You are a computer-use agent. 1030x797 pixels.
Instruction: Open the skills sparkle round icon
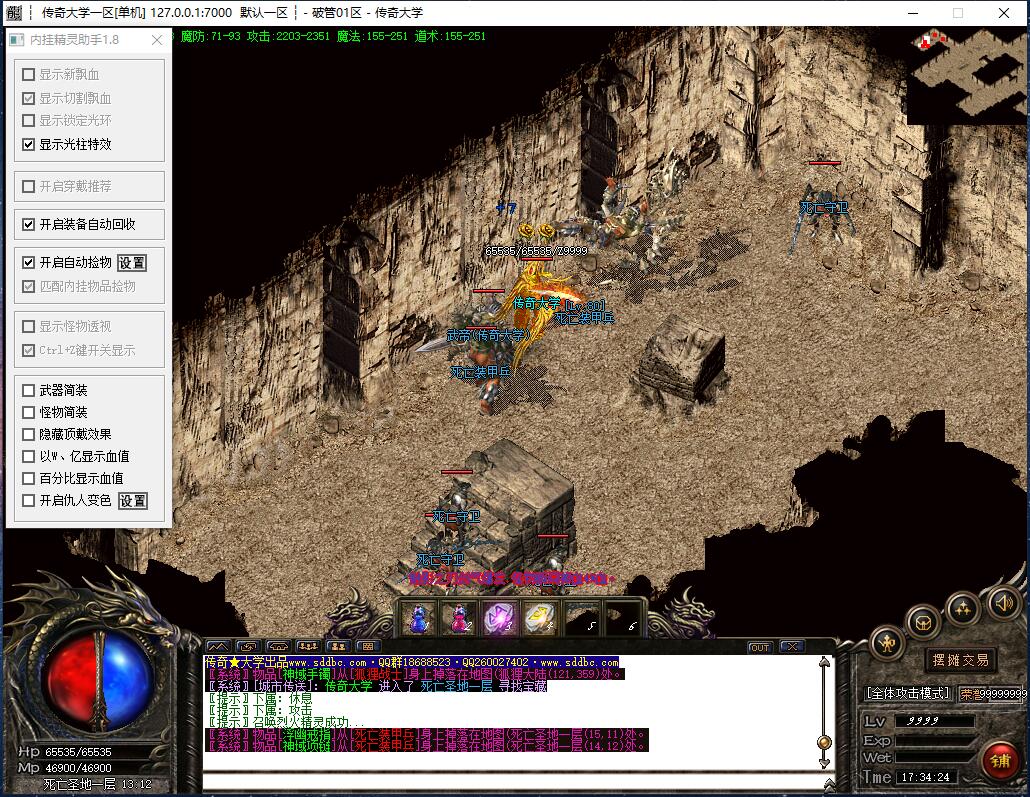(x=963, y=608)
